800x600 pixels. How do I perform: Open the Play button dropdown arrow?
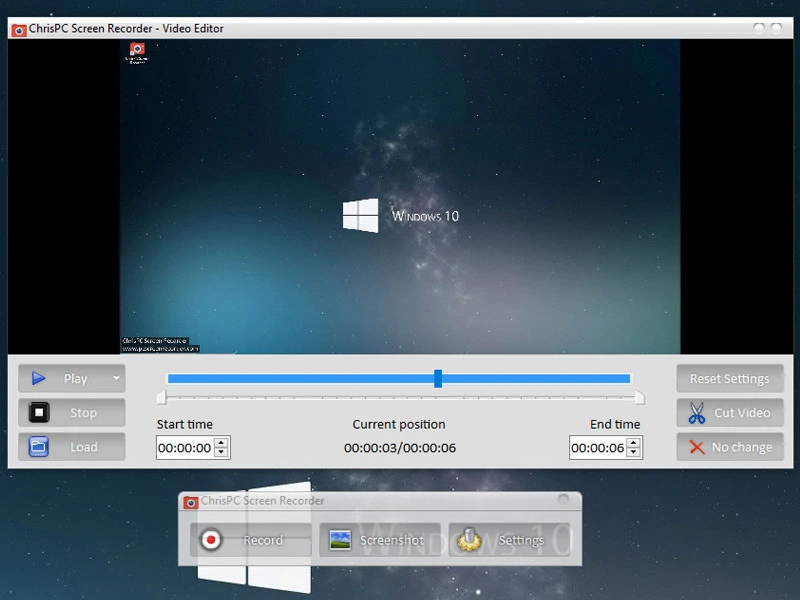point(116,378)
